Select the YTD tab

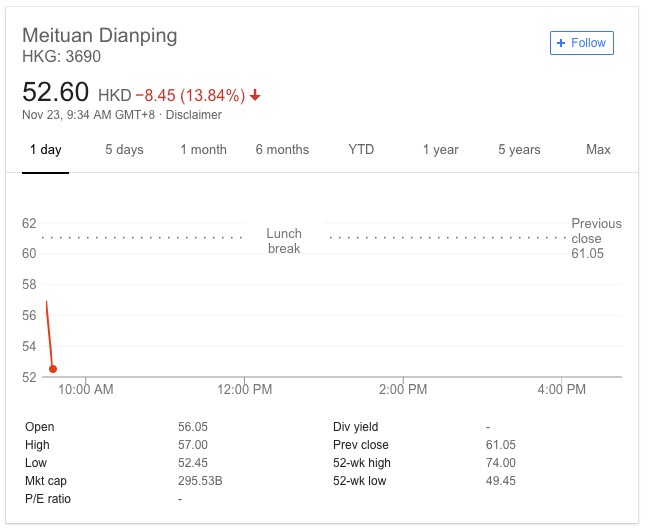361,150
